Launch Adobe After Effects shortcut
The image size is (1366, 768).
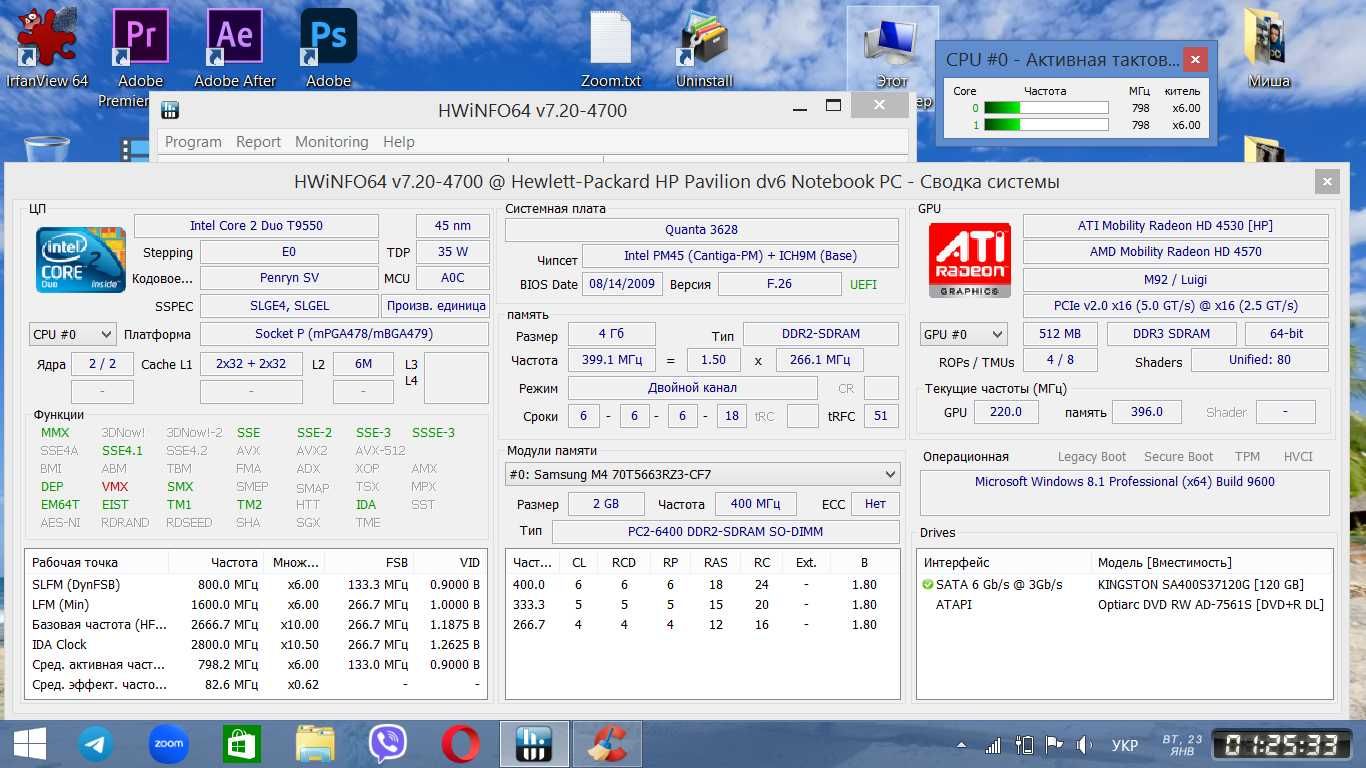pos(235,47)
